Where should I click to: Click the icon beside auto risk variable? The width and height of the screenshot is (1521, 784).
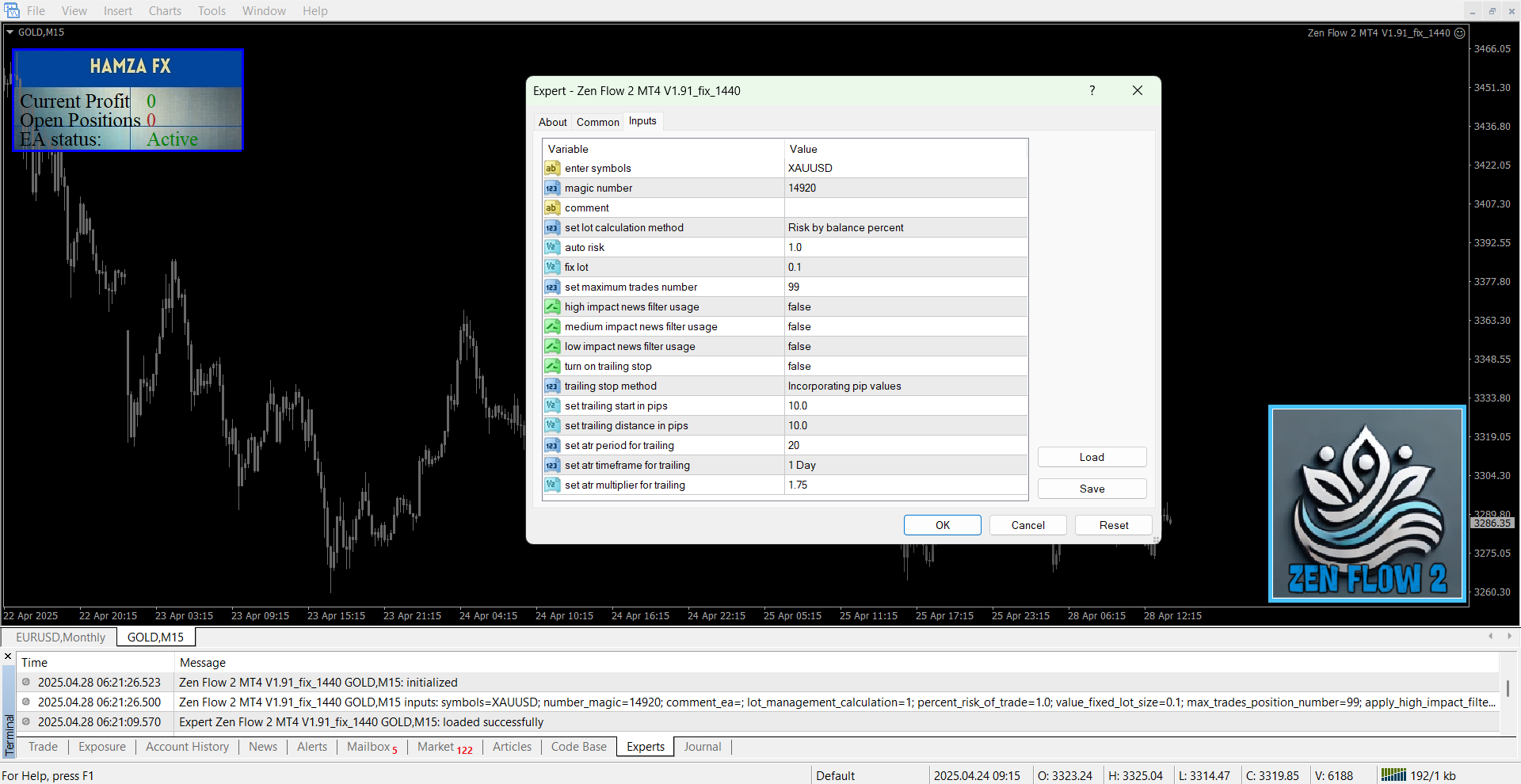[x=551, y=247]
